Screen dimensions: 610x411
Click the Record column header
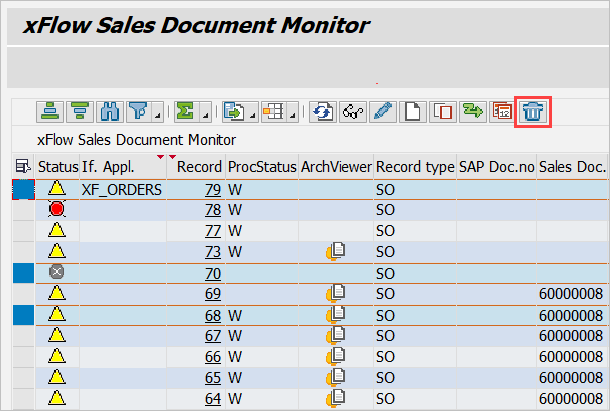tap(197, 167)
